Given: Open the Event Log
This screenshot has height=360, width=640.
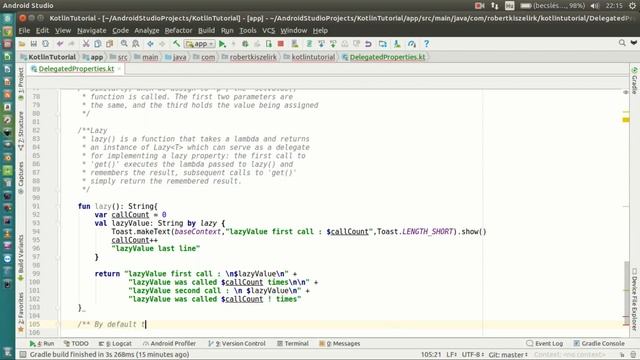Looking at the screenshot, I should (x=544, y=344).
